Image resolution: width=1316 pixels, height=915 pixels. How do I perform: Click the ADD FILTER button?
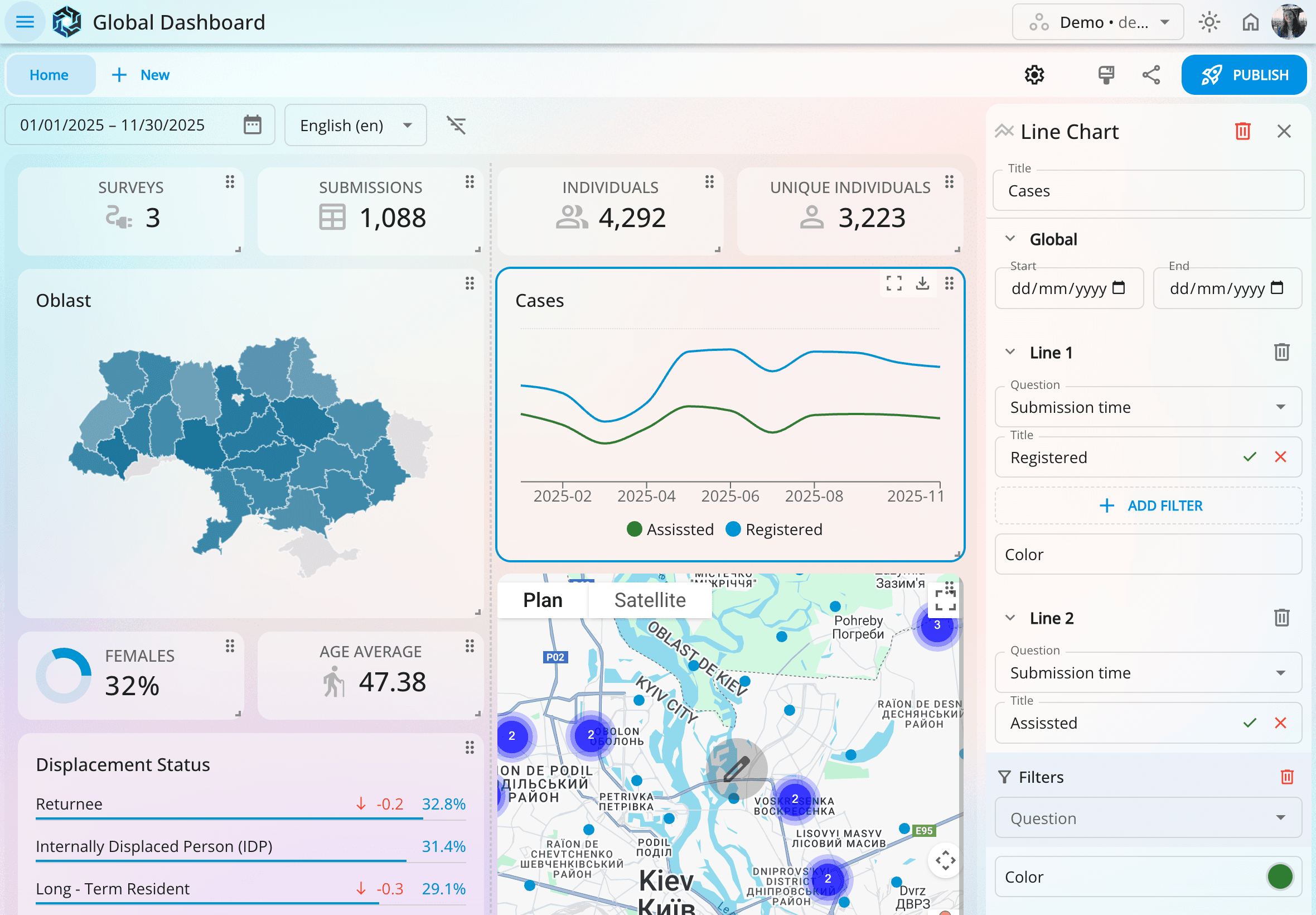pyautogui.click(x=1149, y=505)
